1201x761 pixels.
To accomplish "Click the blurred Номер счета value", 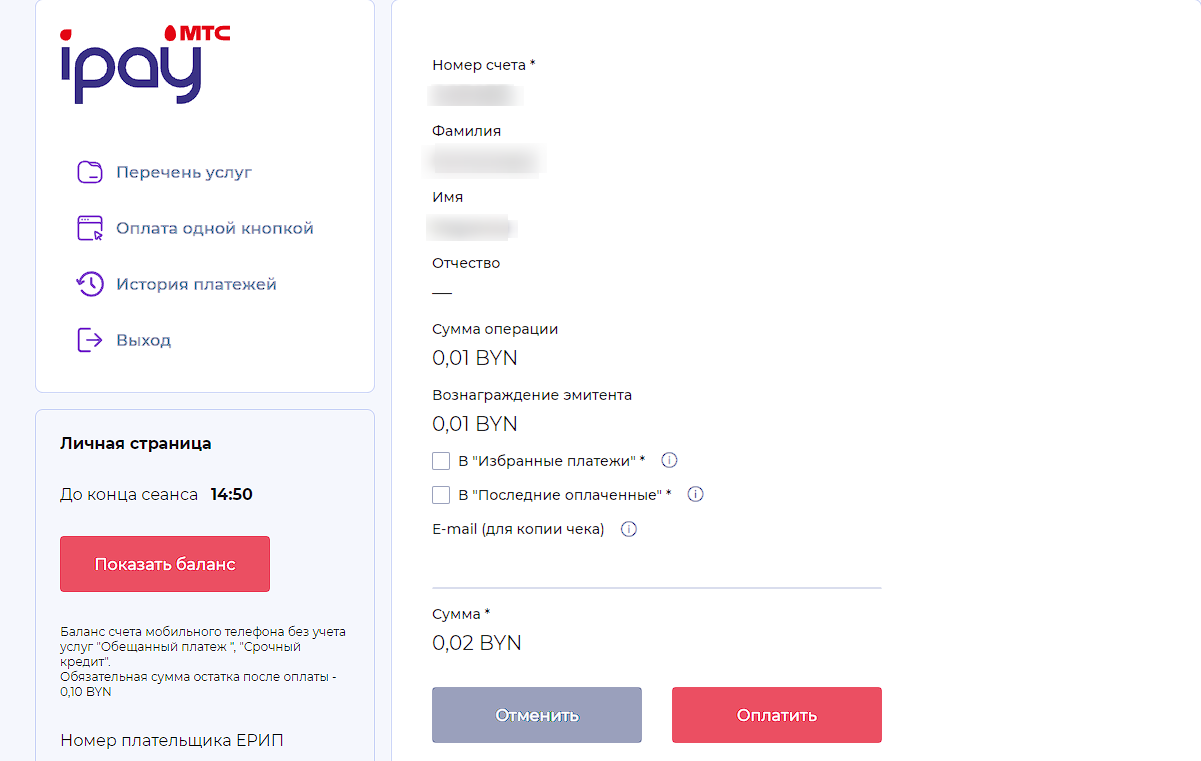I will [475, 95].
